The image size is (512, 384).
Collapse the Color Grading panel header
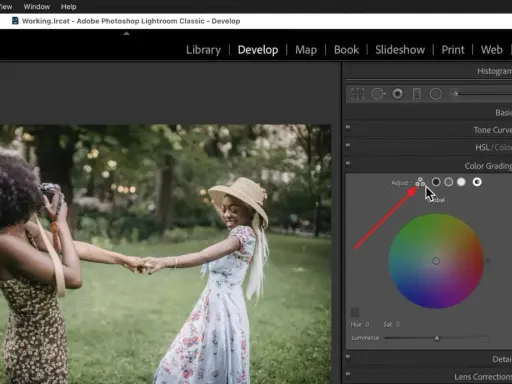488,166
